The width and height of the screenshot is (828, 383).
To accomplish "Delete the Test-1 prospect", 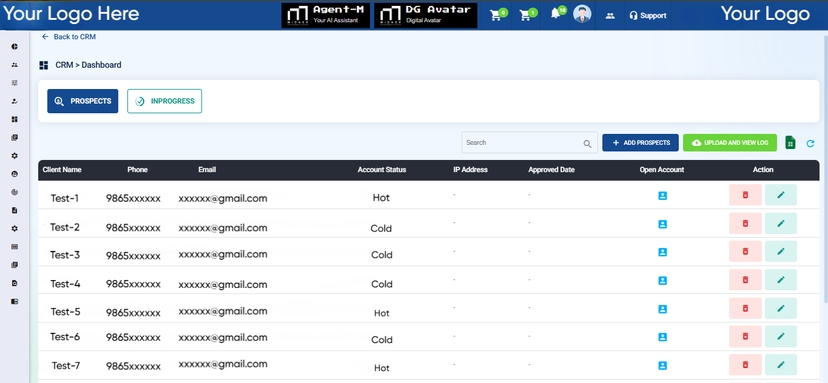I will [x=745, y=195].
